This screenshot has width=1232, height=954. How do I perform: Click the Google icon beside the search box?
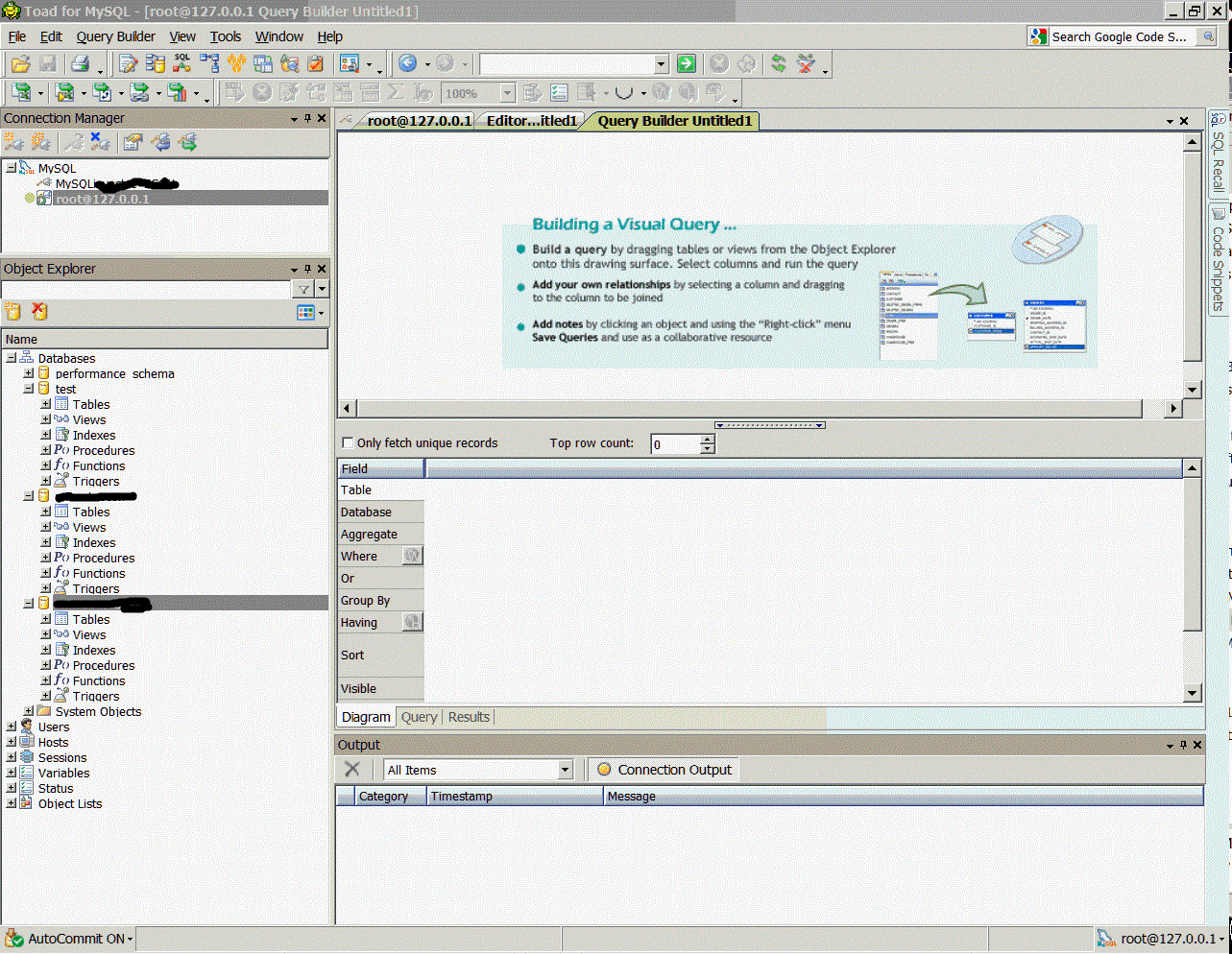point(1038,36)
